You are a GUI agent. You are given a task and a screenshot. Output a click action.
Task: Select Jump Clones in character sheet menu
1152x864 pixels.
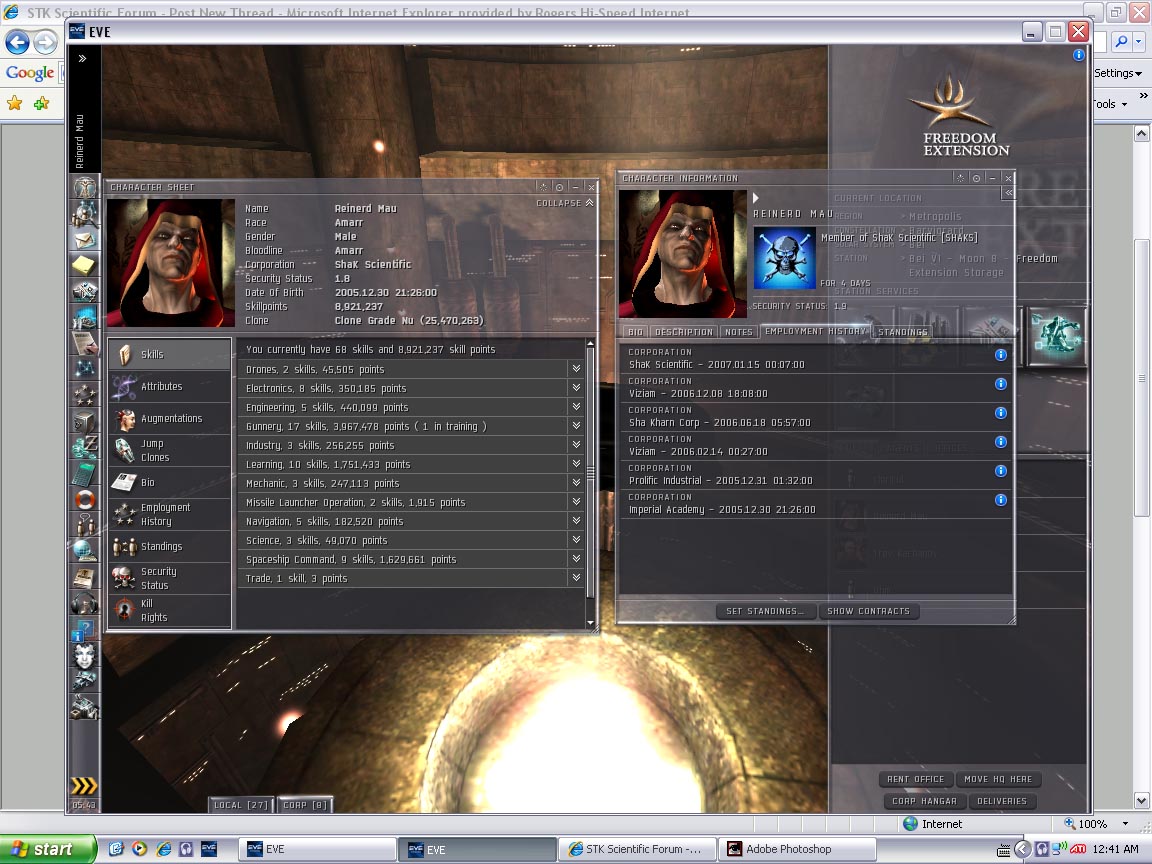pos(170,450)
